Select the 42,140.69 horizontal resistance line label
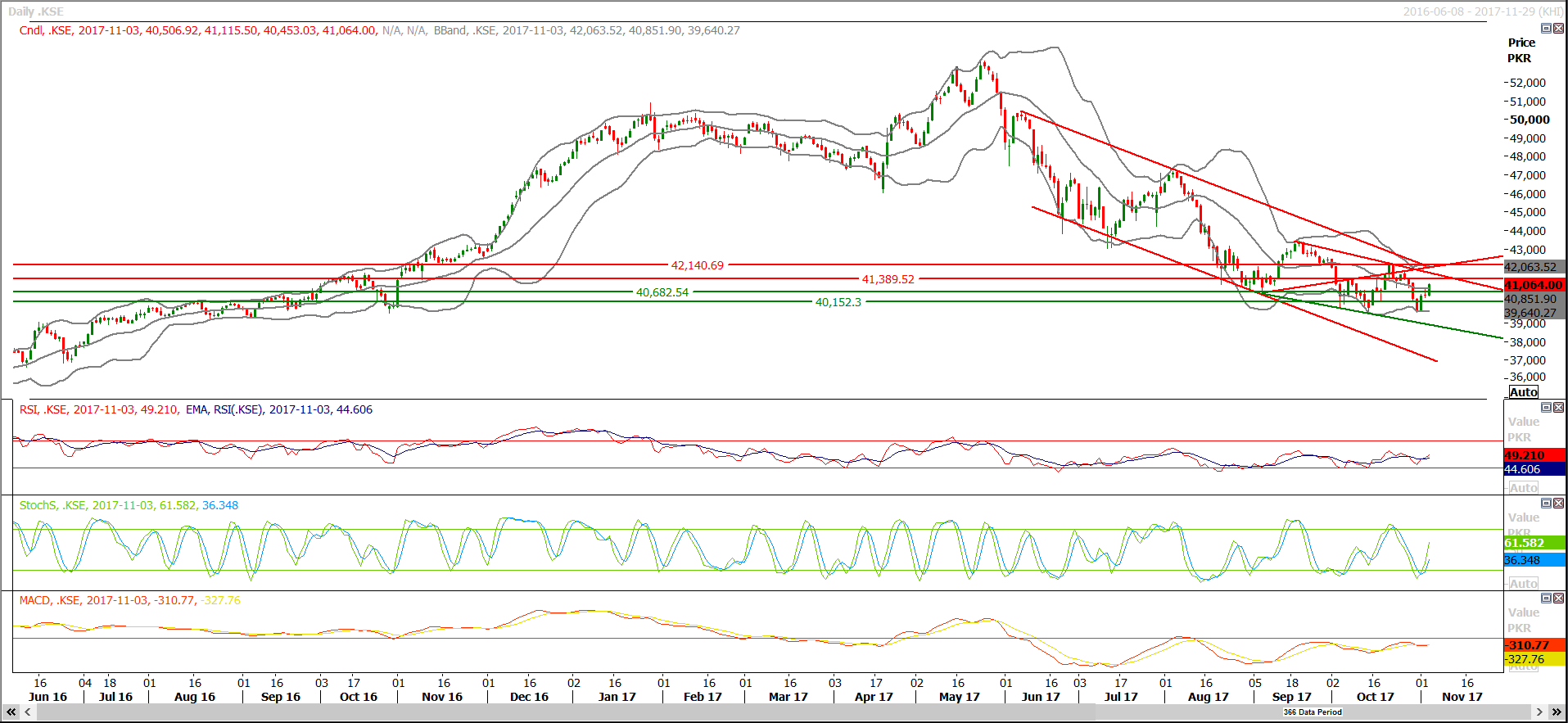Image resolution: width=1568 pixels, height=723 pixels. [697, 265]
